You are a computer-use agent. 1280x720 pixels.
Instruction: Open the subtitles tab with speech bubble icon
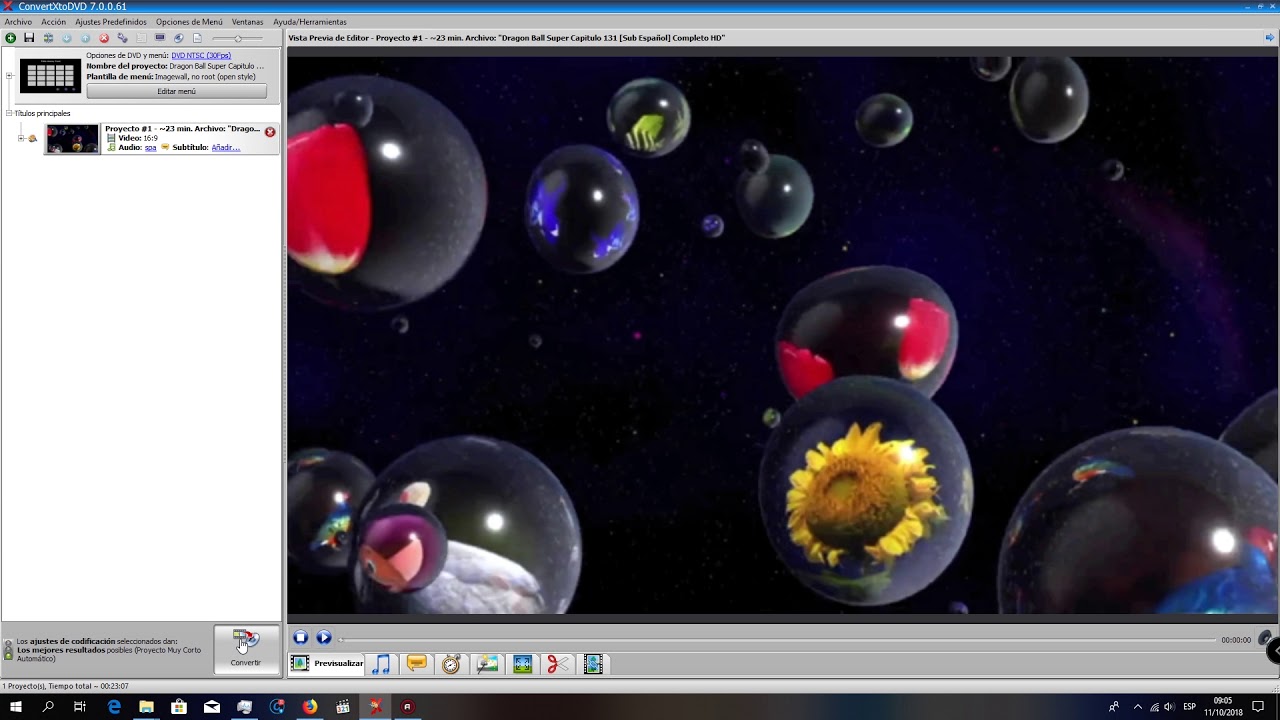click(417, 664)
